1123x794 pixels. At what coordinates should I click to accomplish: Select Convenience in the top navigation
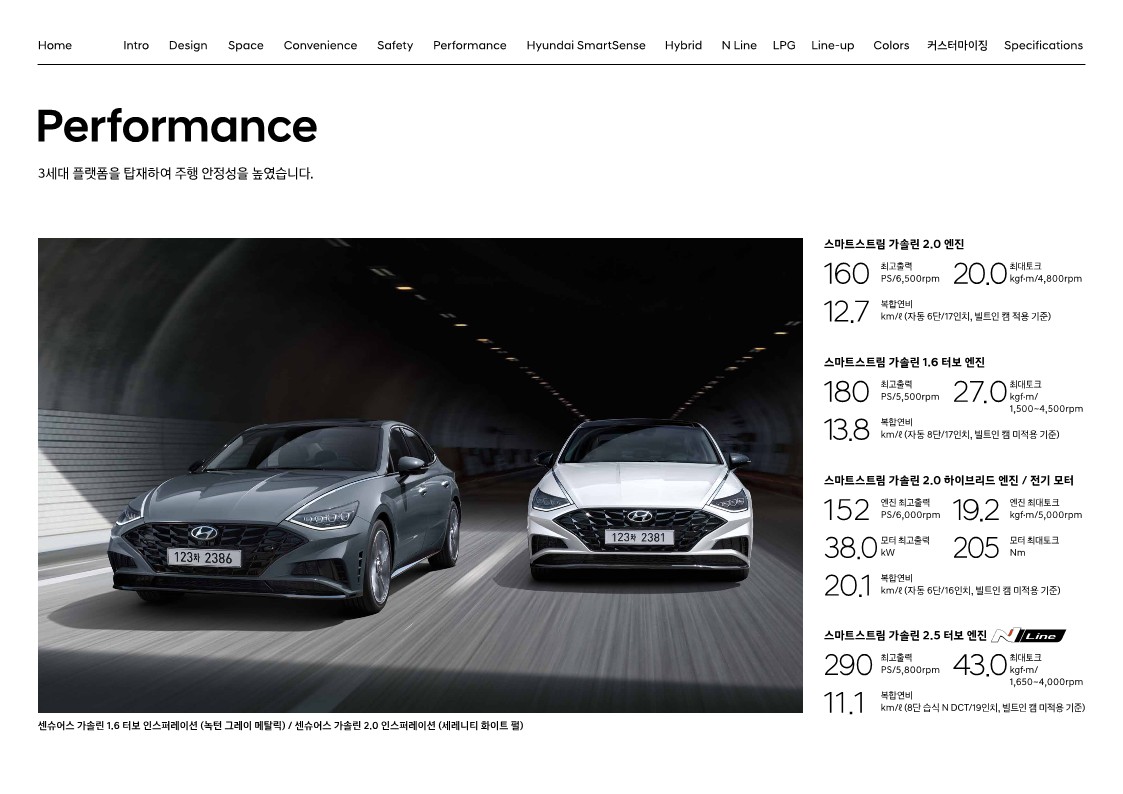(x=320, y=45)
